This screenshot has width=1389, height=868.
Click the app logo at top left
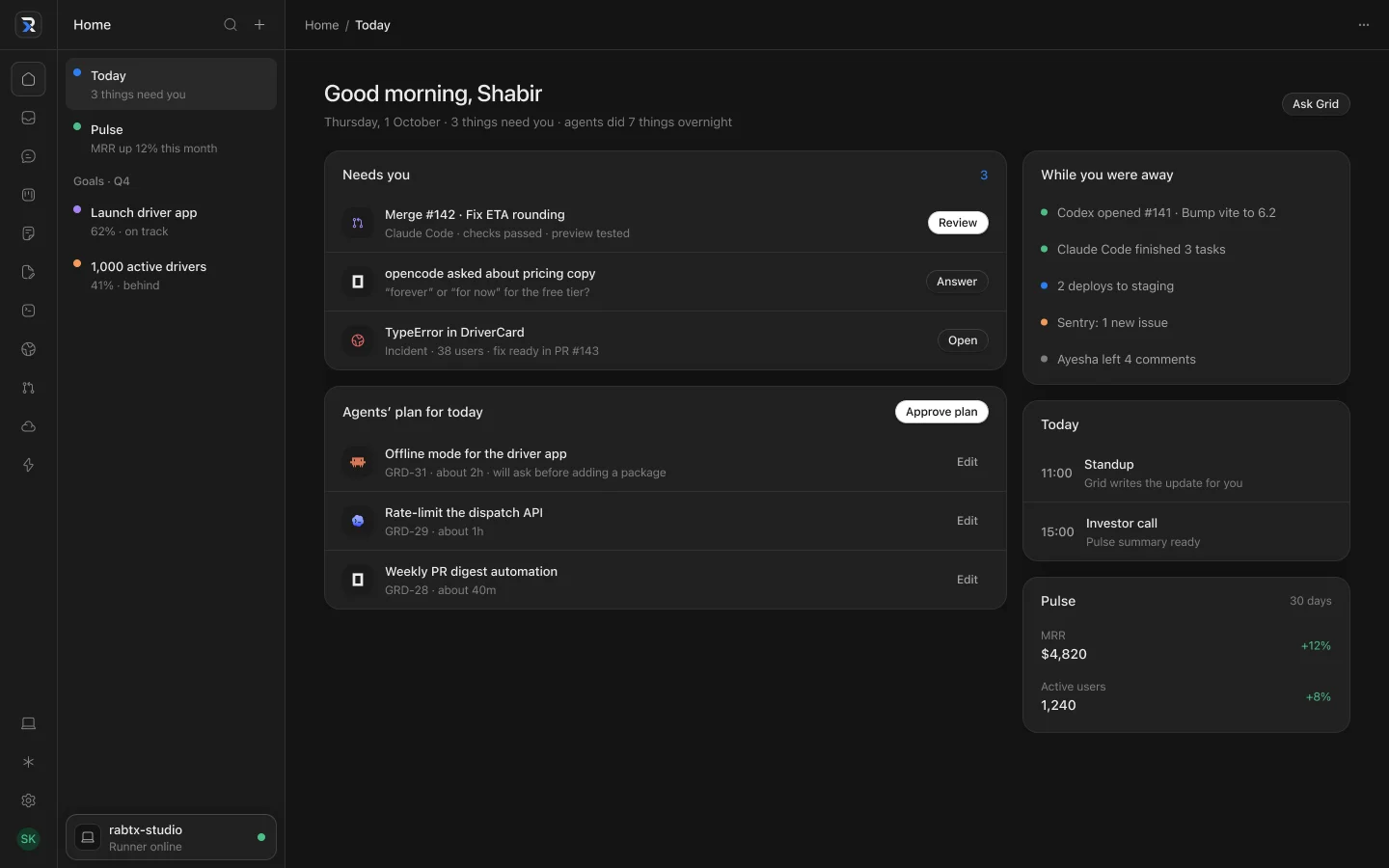(x=28, y=25)
